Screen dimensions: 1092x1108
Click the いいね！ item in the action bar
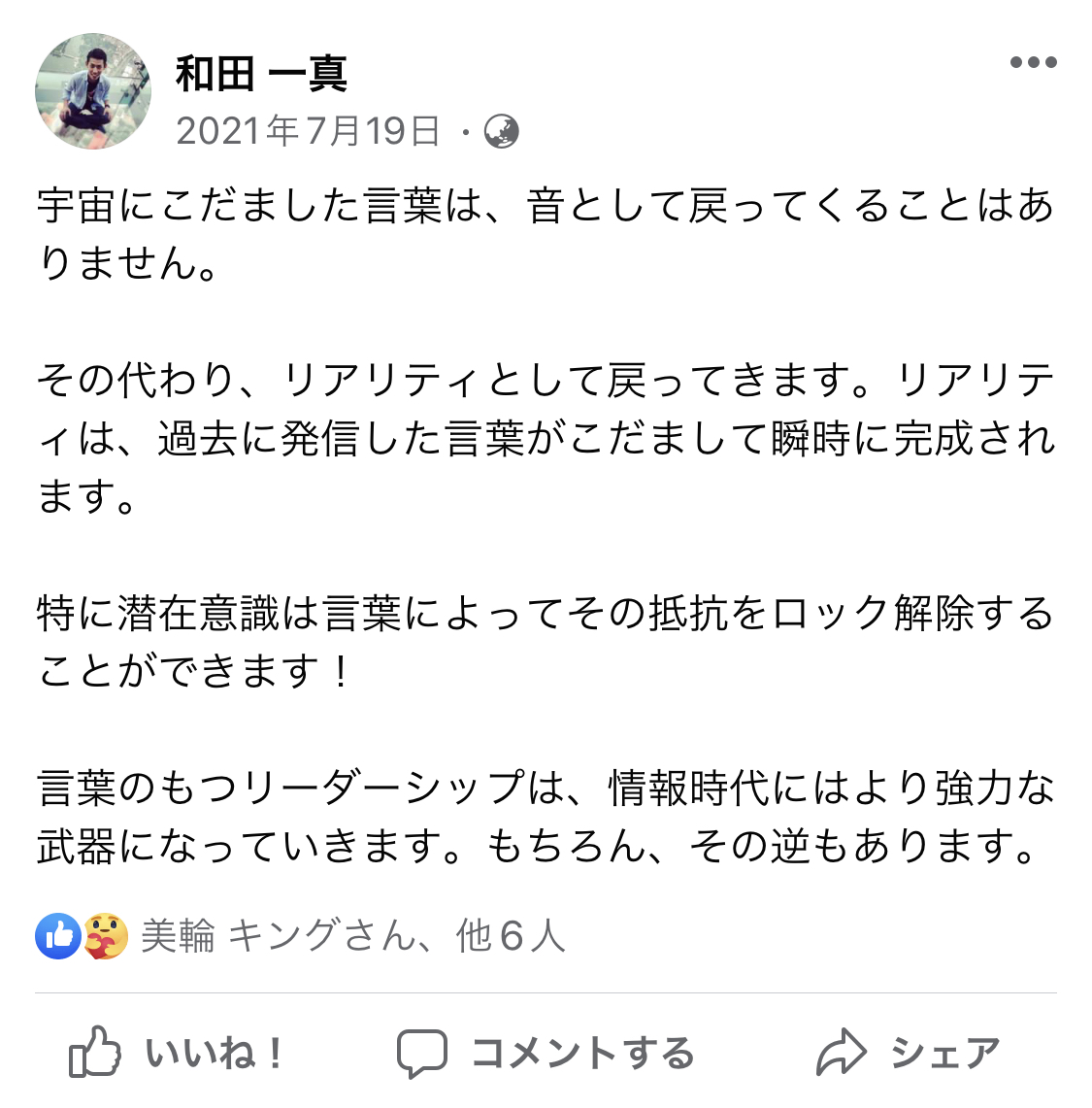[175, 1050]
